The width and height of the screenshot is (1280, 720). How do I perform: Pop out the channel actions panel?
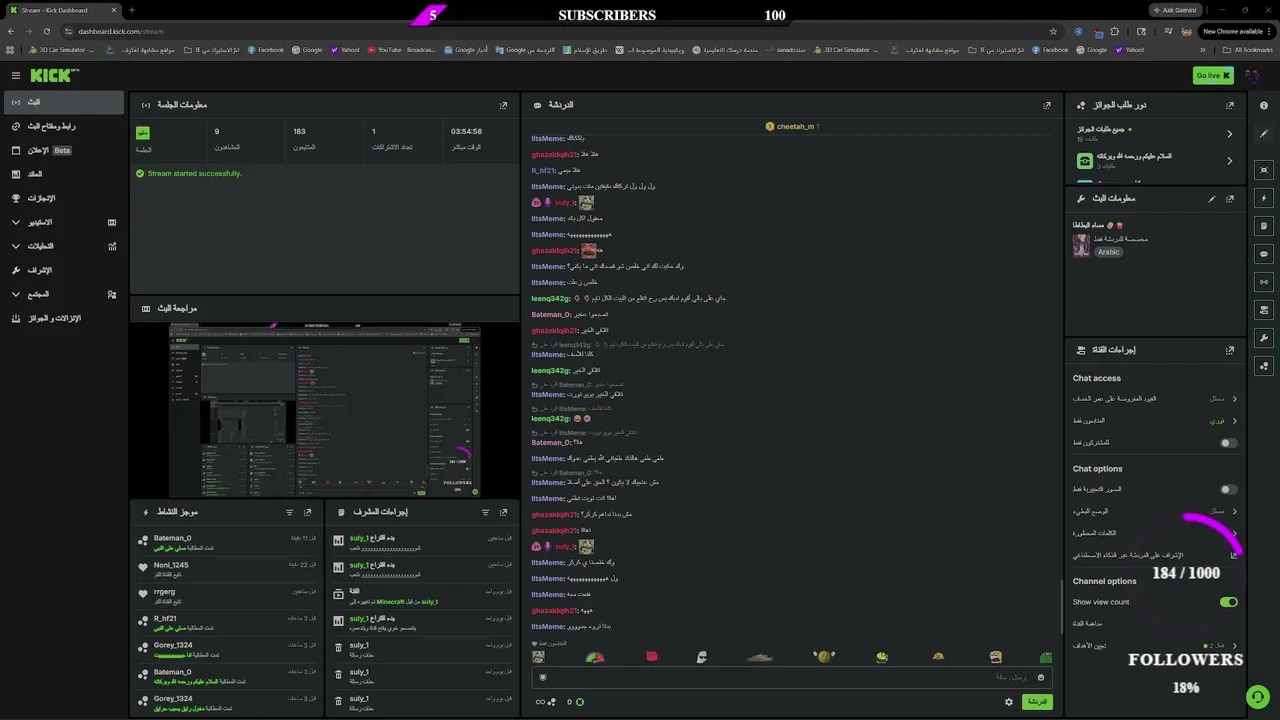[x=1230, y=350]
